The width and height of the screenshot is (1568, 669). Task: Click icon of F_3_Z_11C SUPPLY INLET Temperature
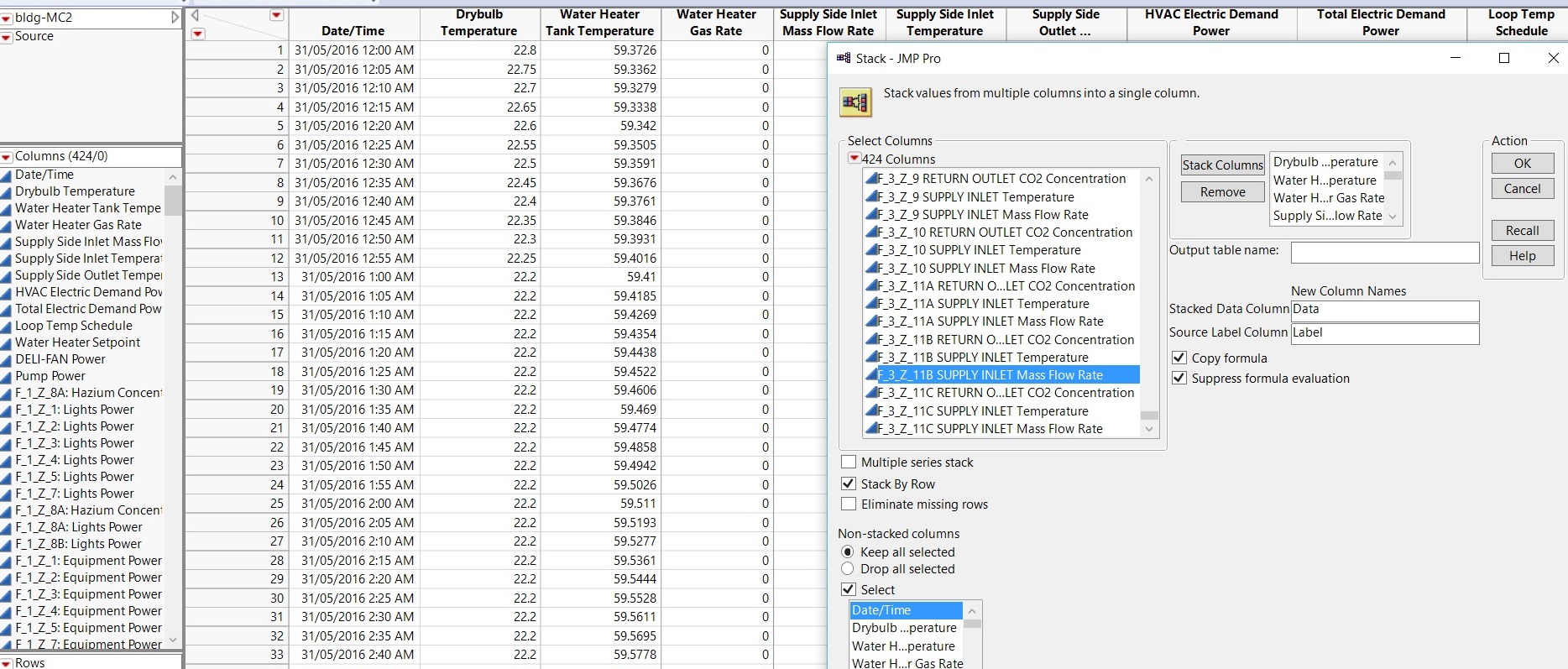pos(871,411)
